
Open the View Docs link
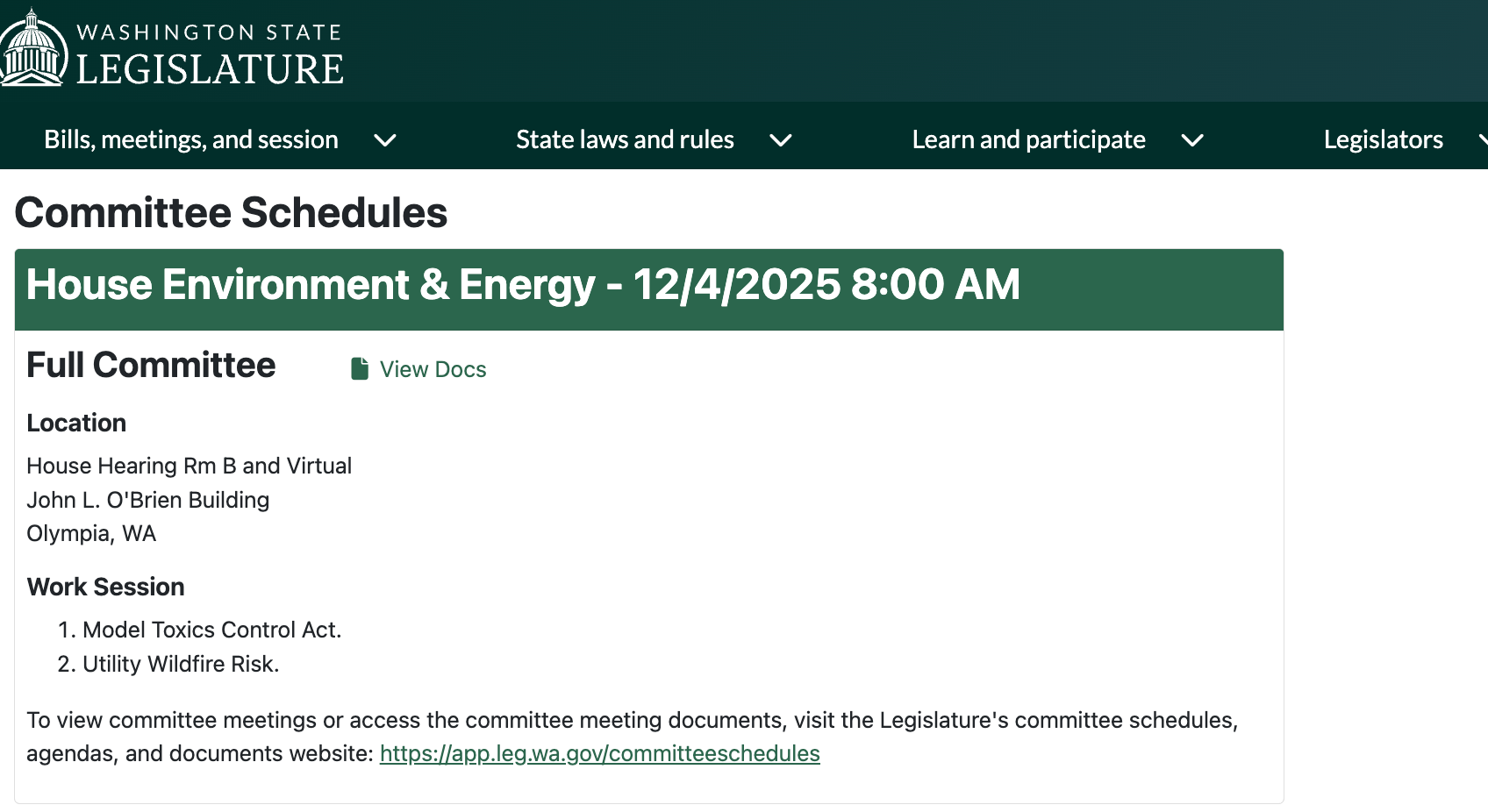tap(433, 369)
